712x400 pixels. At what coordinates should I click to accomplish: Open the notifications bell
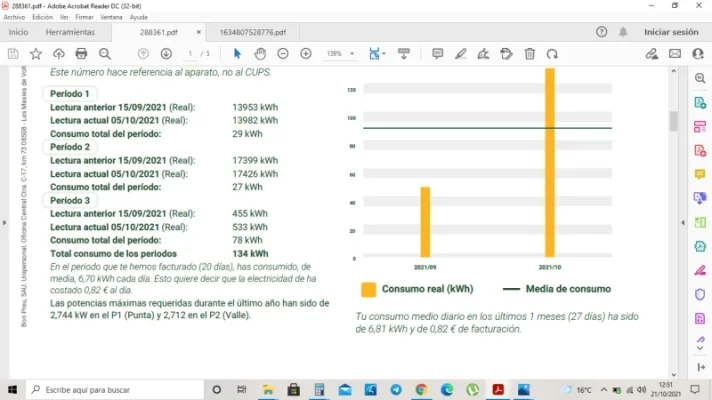tap(623, 32)
